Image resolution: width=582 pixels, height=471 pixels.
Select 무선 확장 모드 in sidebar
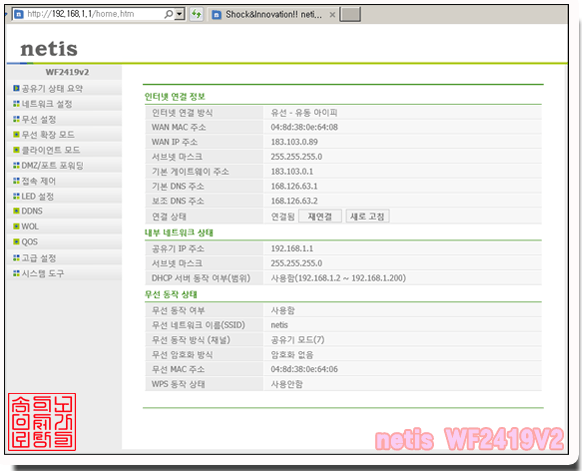[48, 134]
